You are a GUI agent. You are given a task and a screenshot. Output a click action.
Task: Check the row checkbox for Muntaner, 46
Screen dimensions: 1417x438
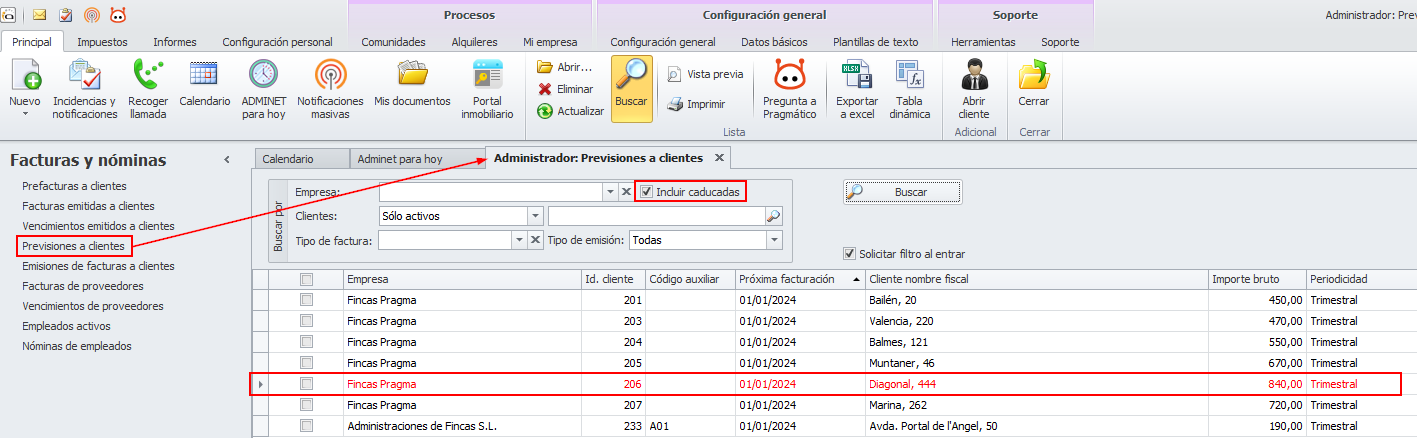click(x=307, y=363)
